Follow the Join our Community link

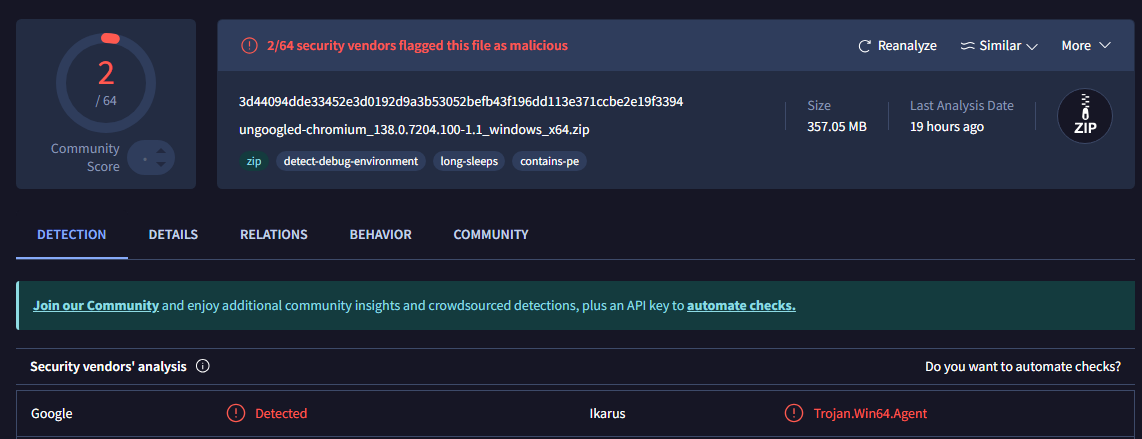(96, 306)
